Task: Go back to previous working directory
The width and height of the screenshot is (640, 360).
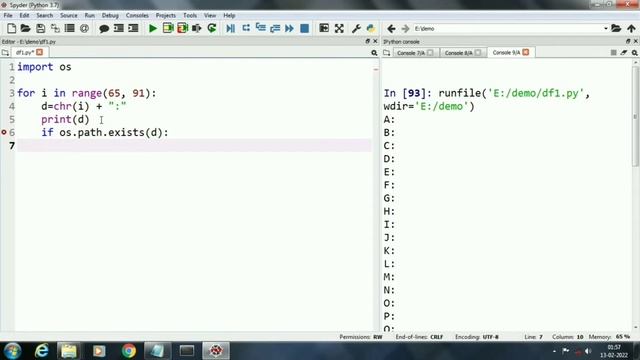Action: point(391,29)
